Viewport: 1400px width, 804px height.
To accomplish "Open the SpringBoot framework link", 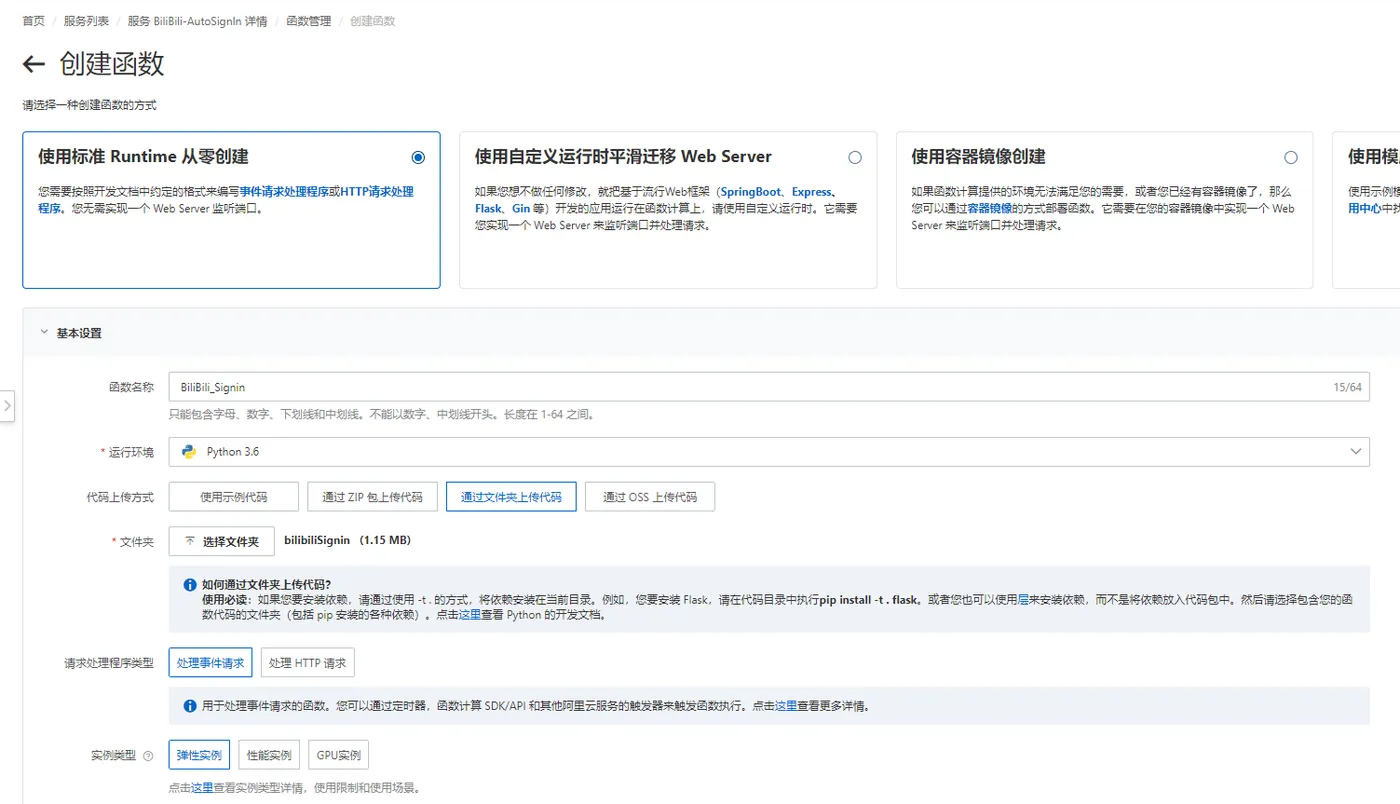I will click(x=753, y=191).
